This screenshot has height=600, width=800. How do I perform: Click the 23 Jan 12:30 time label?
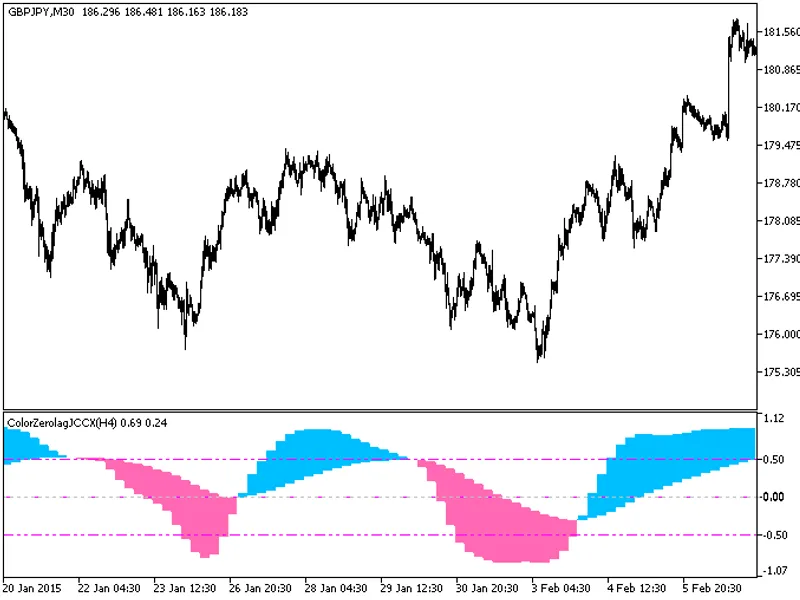click(x=184, y=588)
